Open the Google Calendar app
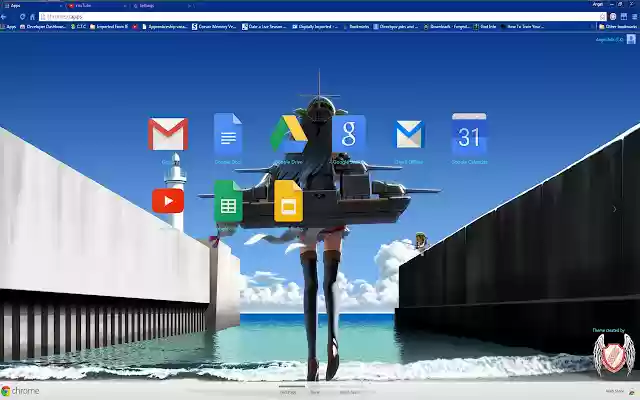 (469, 134)
